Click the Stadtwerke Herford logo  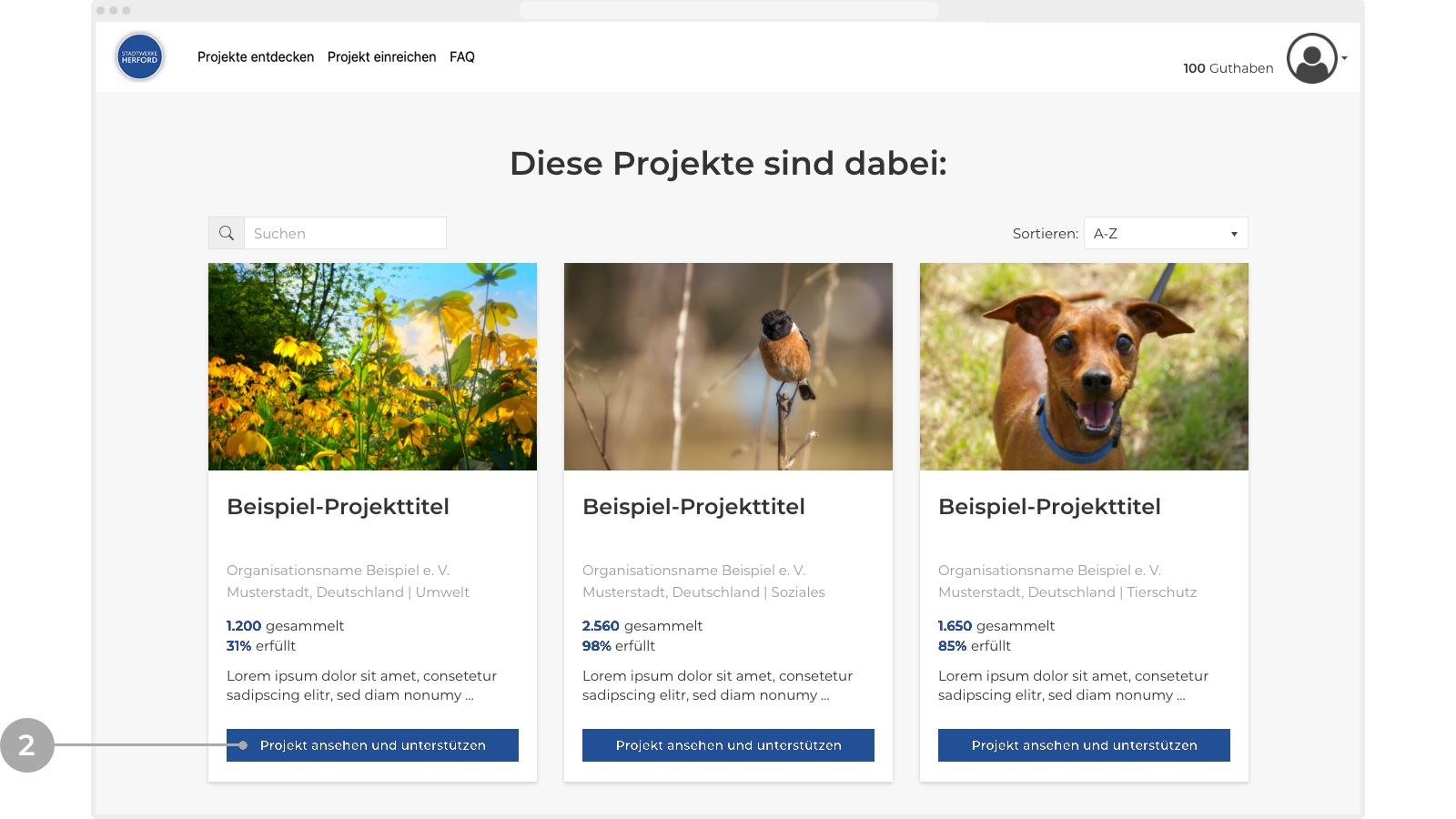[139, 56]
